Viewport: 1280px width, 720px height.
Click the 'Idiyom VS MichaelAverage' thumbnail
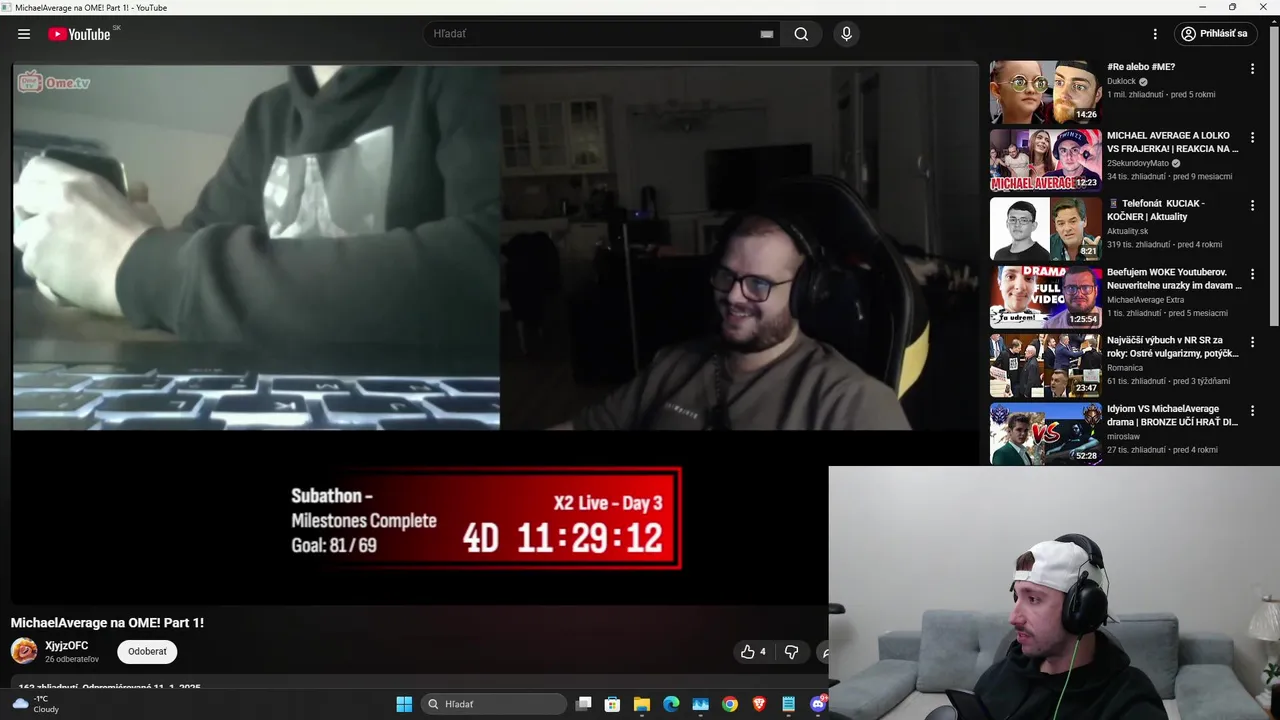tap(1045, 433)
